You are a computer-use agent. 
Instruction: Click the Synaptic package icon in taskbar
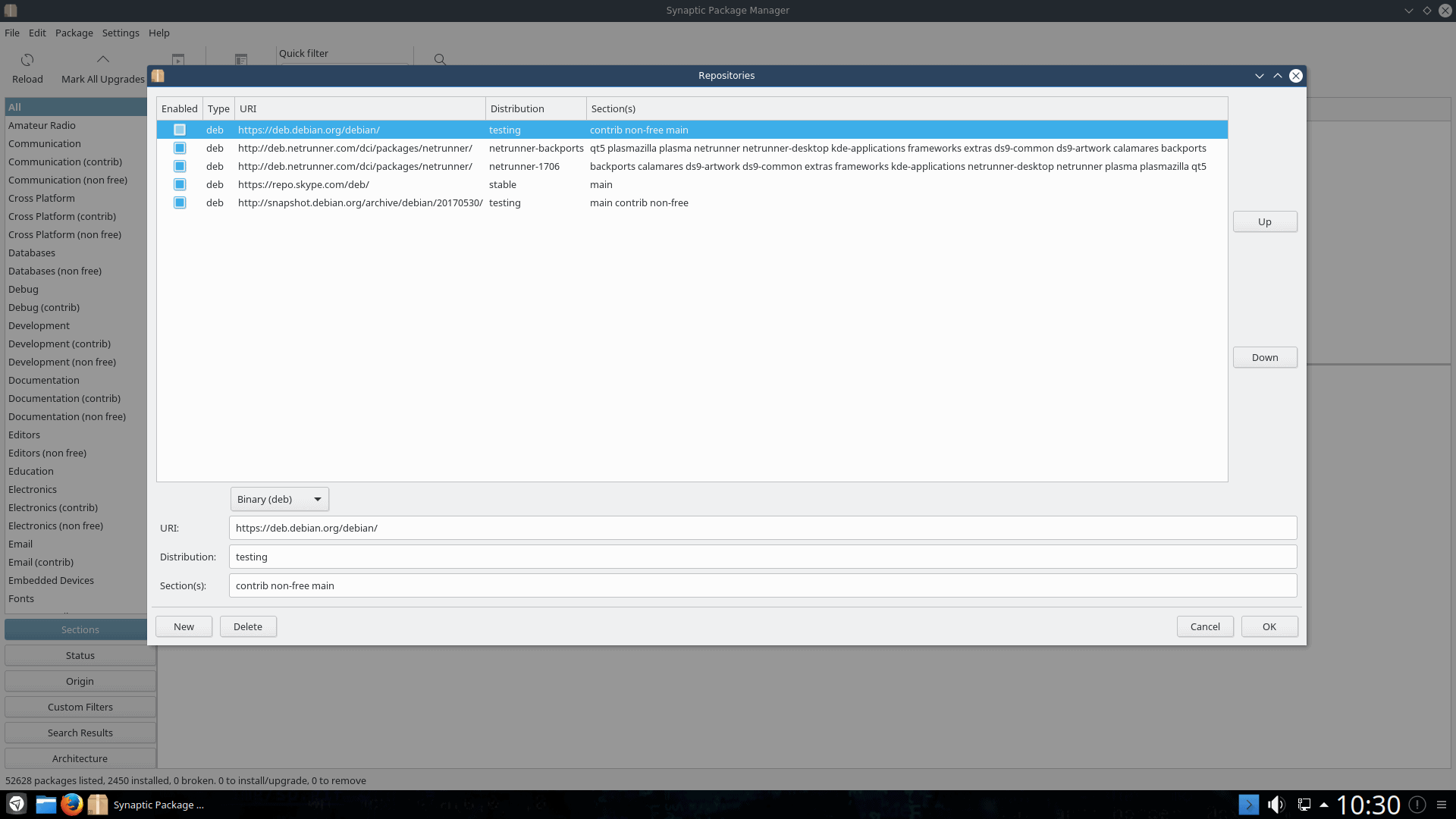[x=98, y=804]
